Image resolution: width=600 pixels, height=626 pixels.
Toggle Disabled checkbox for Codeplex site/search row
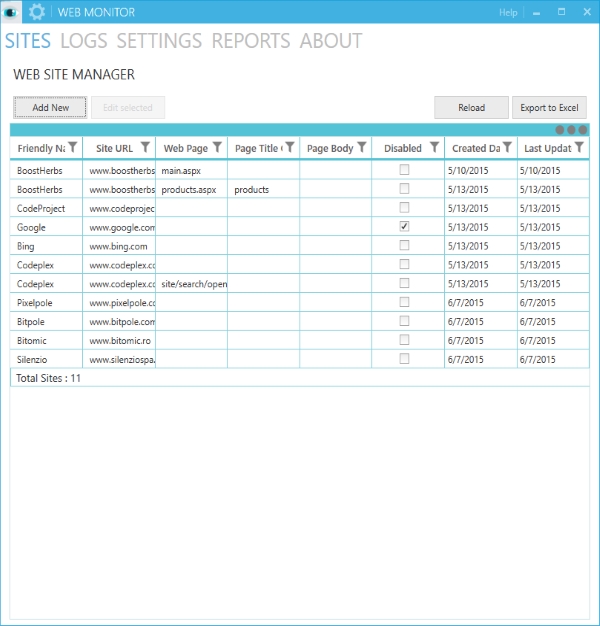click(x=404, y=283)
